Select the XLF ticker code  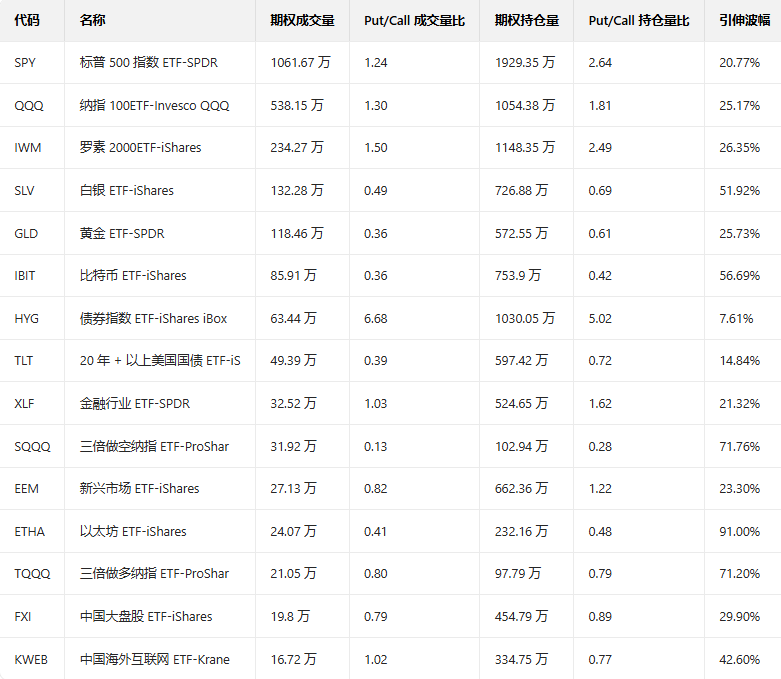pyautogui.click(x=24, y=404)
